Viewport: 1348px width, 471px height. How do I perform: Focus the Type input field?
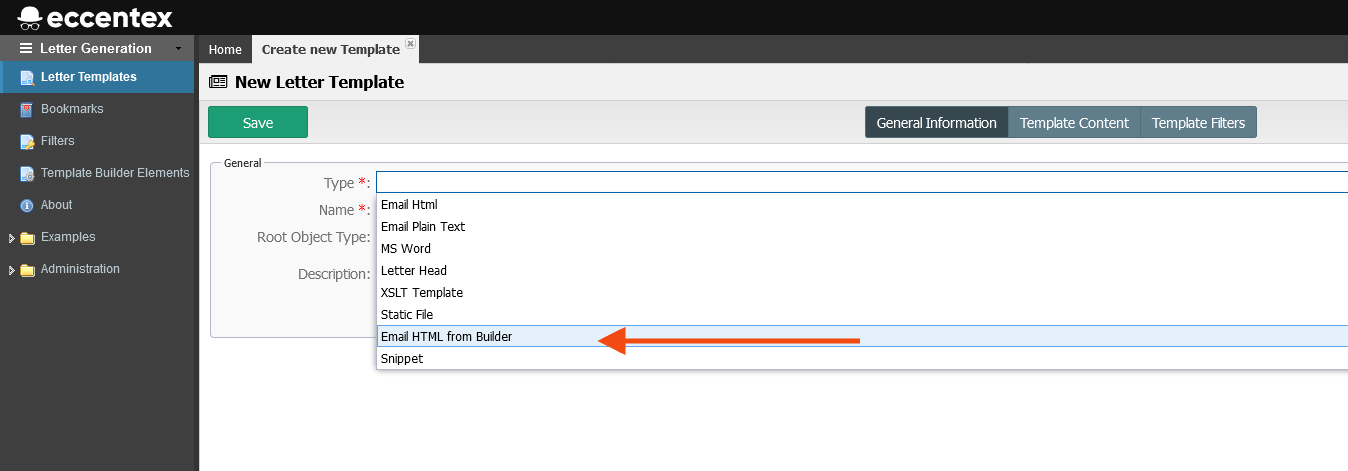point(862,182)
